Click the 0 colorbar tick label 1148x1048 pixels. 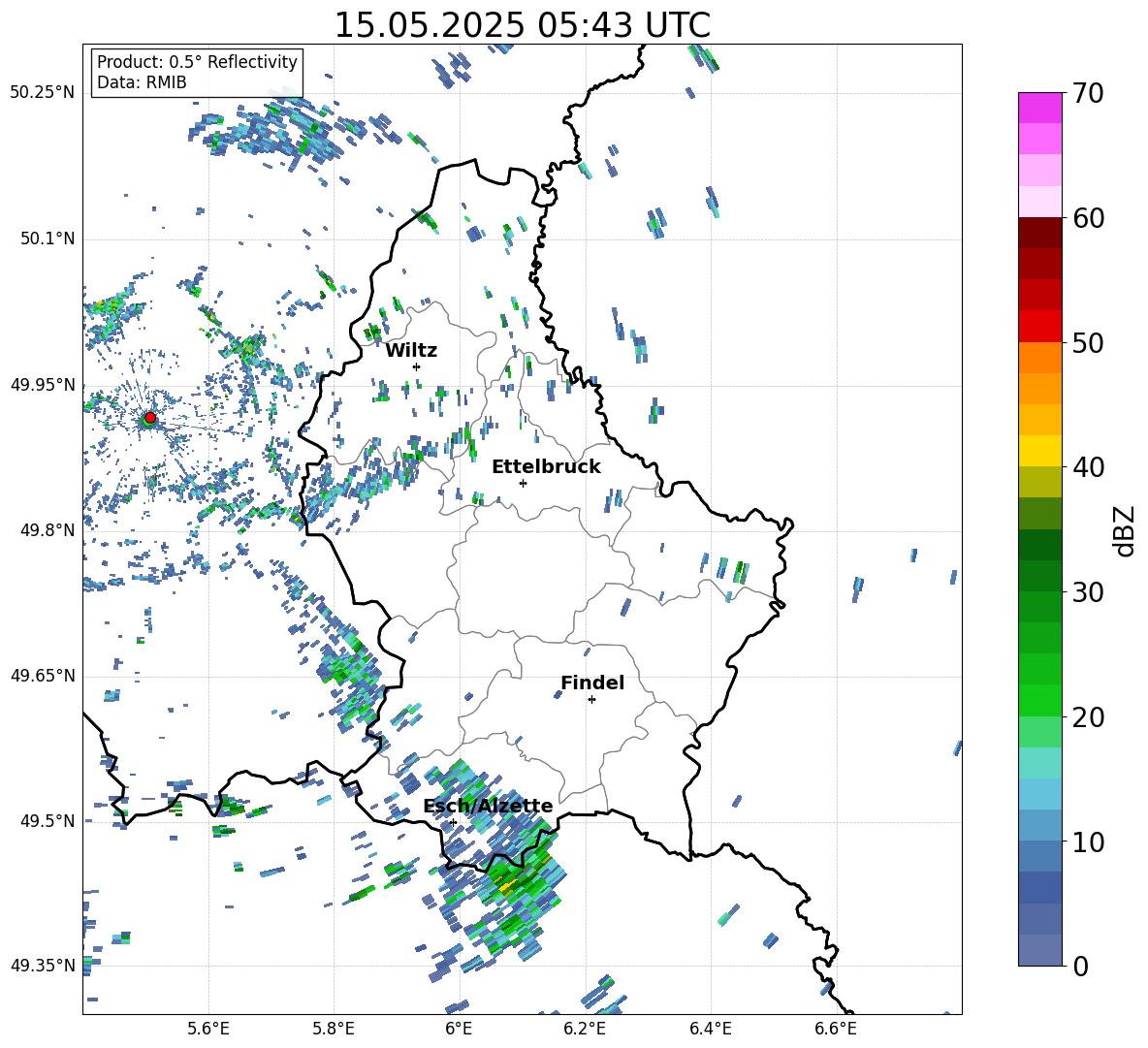pyautogui.click(x=1081, y=967)
